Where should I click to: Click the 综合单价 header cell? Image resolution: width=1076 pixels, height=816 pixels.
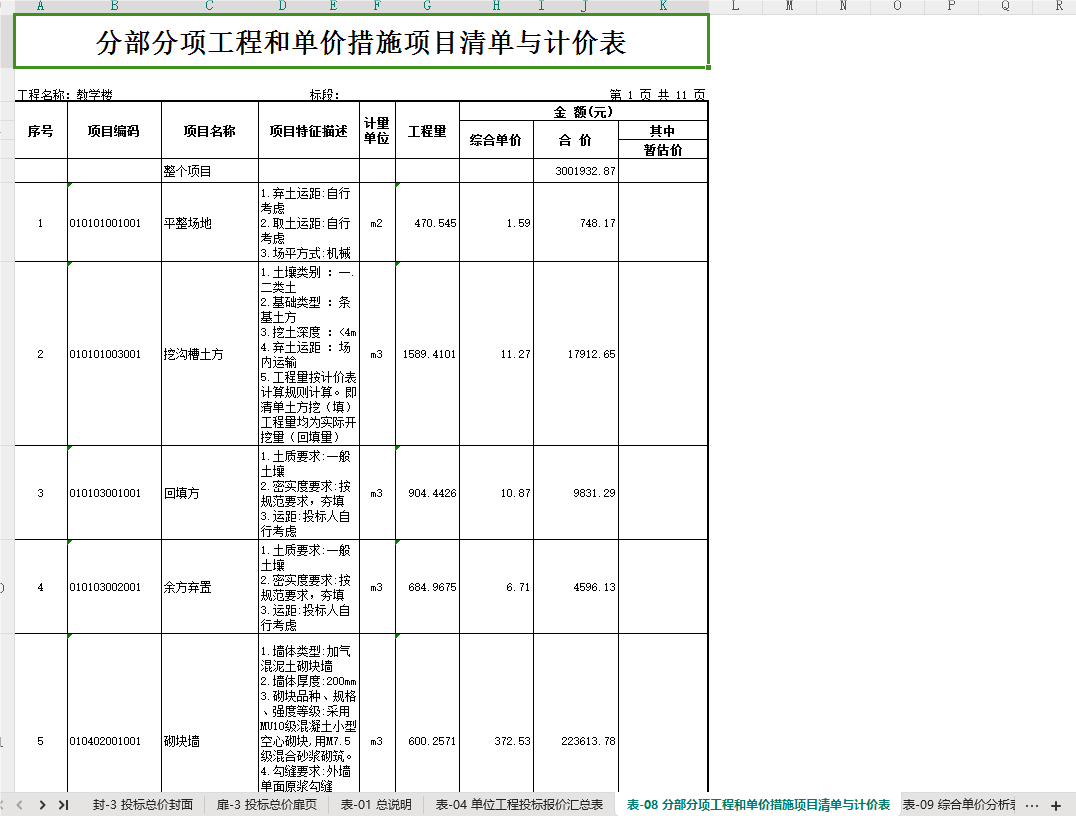click(495, 140)
